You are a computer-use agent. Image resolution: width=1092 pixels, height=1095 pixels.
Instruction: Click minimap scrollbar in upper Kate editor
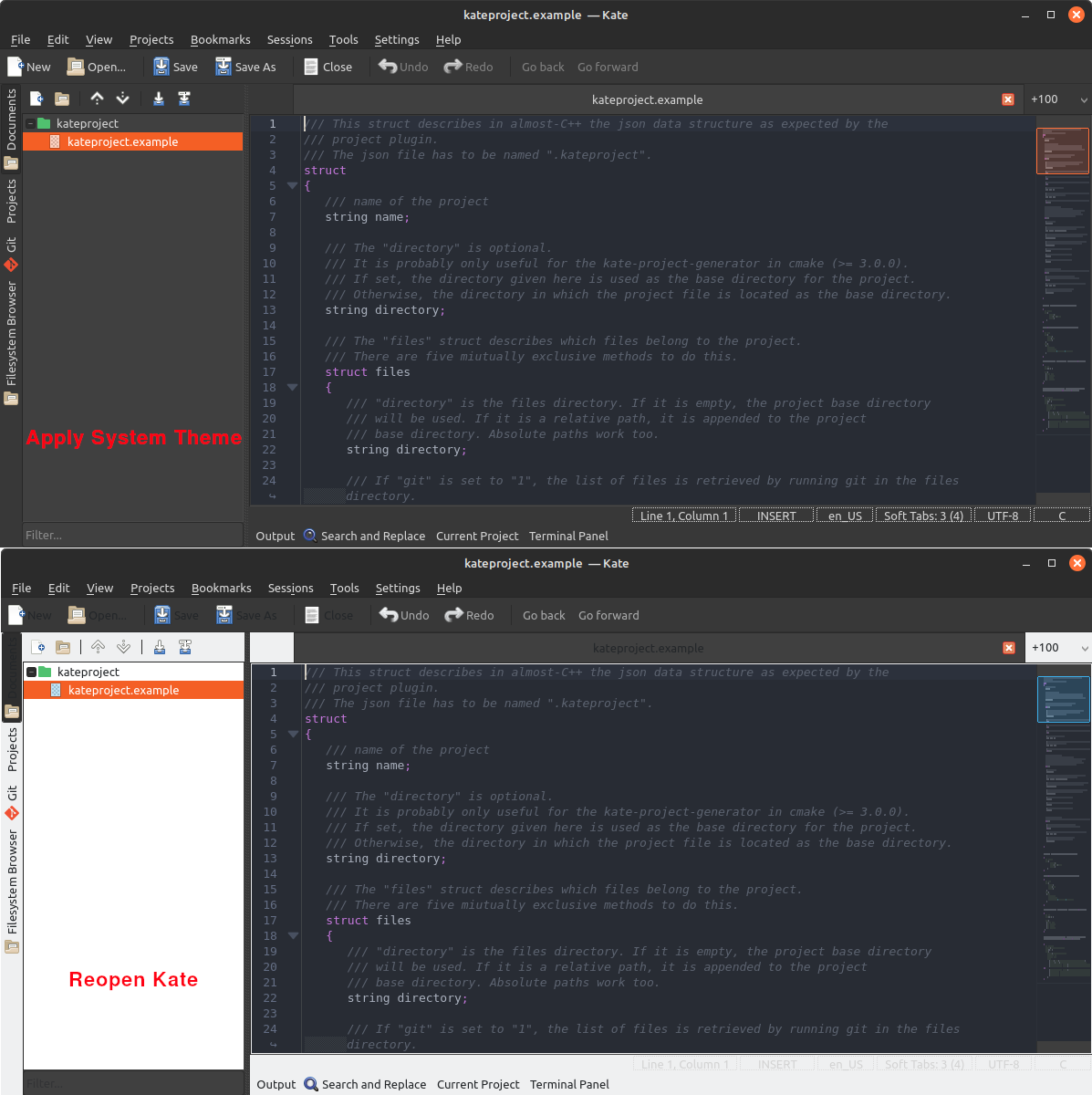click(1063, 308)
